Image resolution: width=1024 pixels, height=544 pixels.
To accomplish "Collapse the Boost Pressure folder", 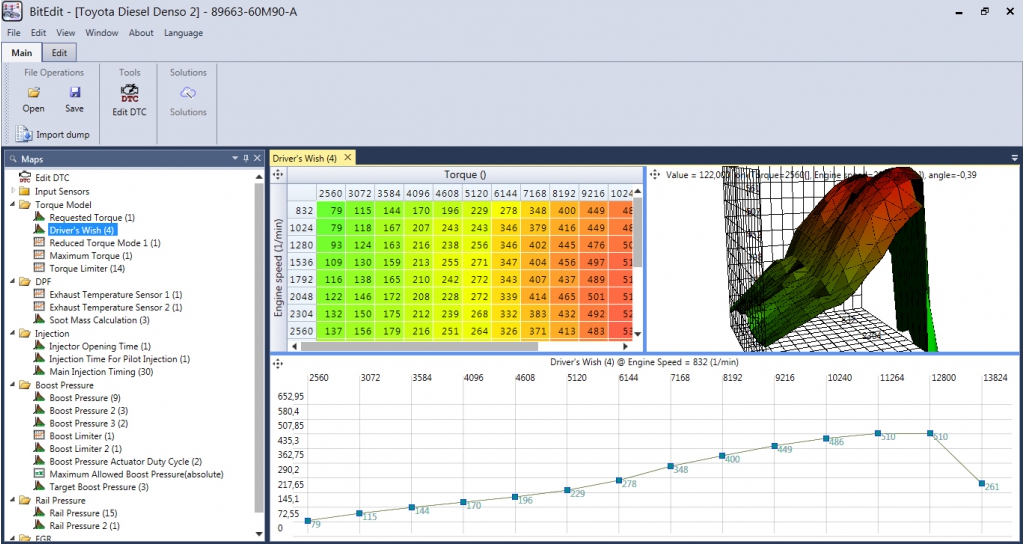I will click(14, 385).
